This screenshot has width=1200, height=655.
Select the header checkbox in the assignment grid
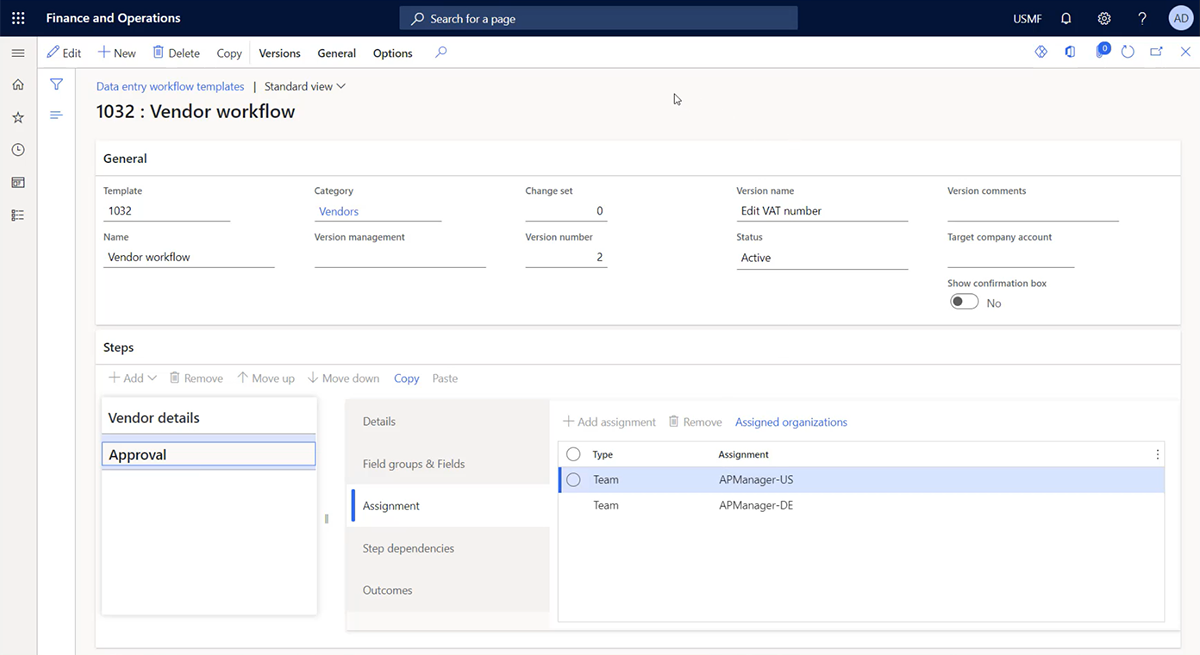tap(573, 453)
